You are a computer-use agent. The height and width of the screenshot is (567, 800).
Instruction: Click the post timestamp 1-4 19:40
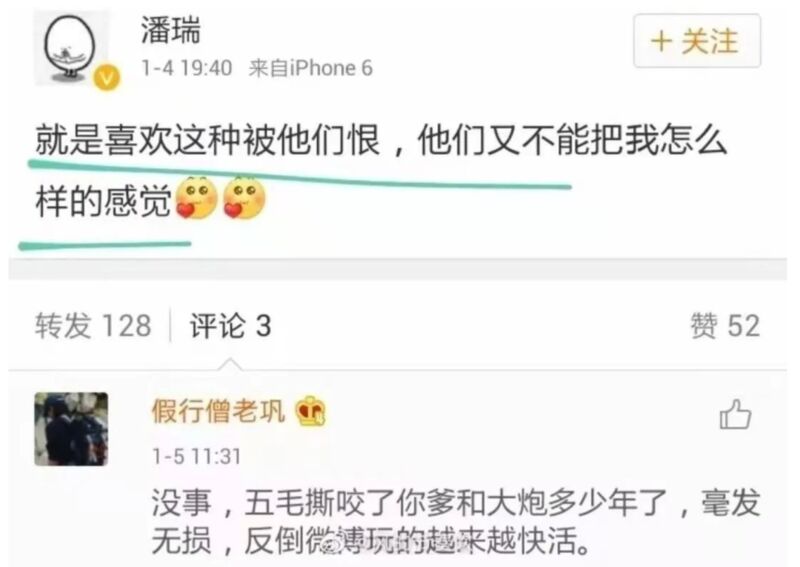tap(187, 68)
